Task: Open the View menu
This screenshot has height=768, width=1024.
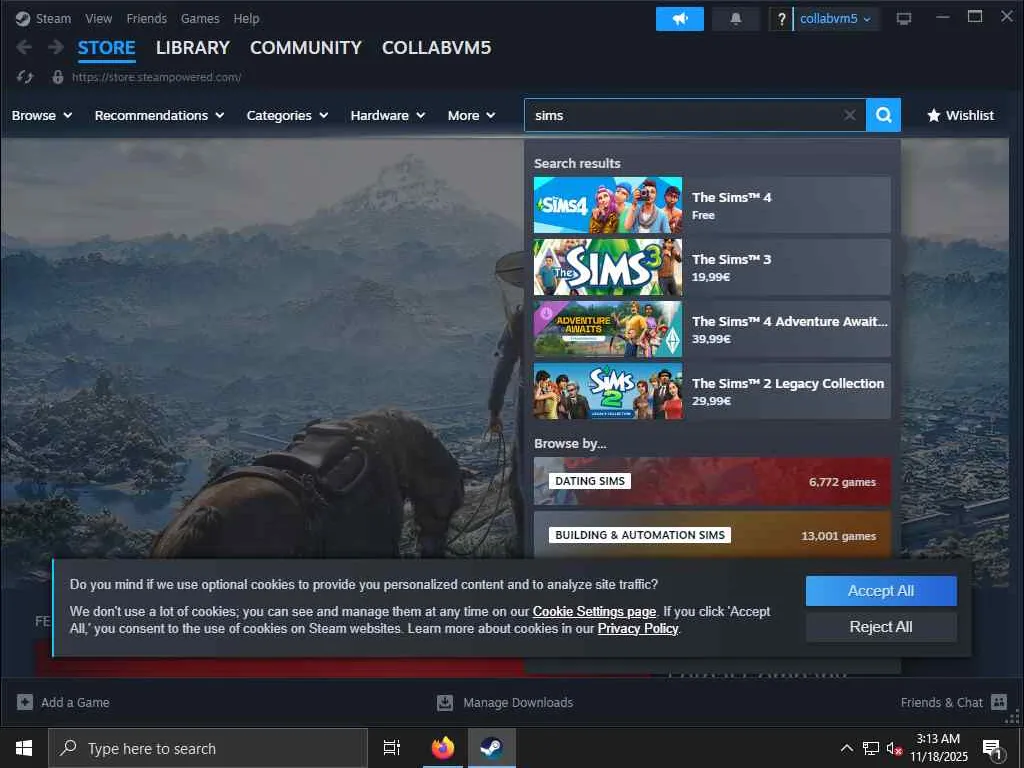Action: click(x=99, y=18)
